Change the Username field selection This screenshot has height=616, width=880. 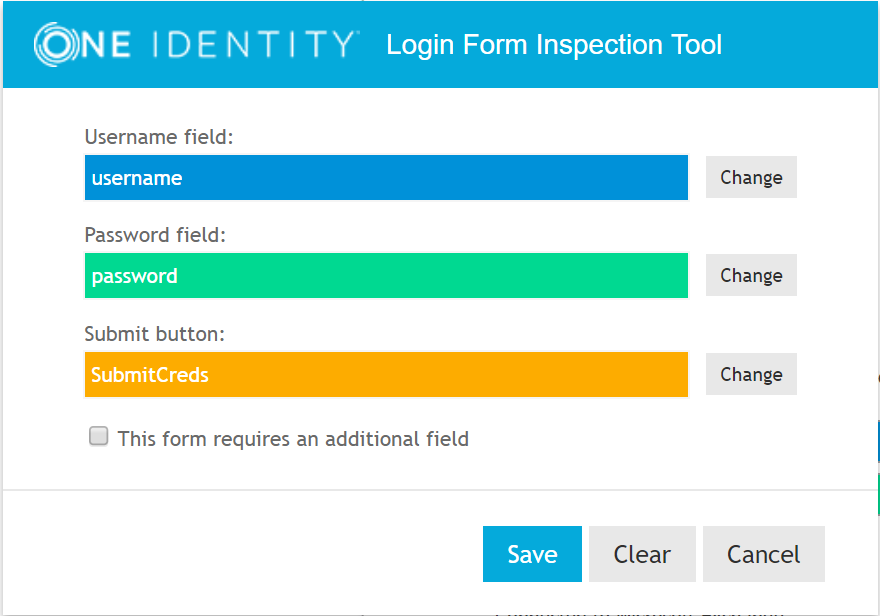click(751, 177)
